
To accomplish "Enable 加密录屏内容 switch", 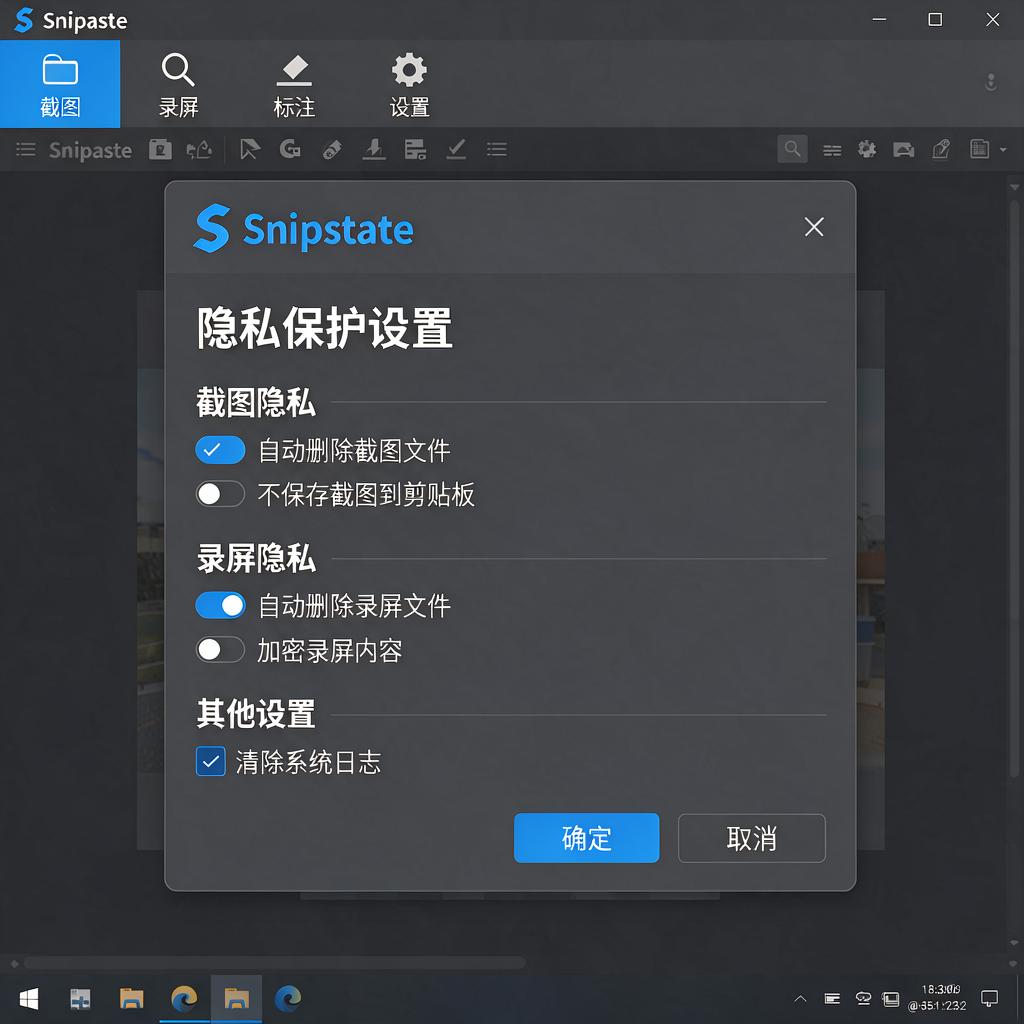I will tap(220, 650).
